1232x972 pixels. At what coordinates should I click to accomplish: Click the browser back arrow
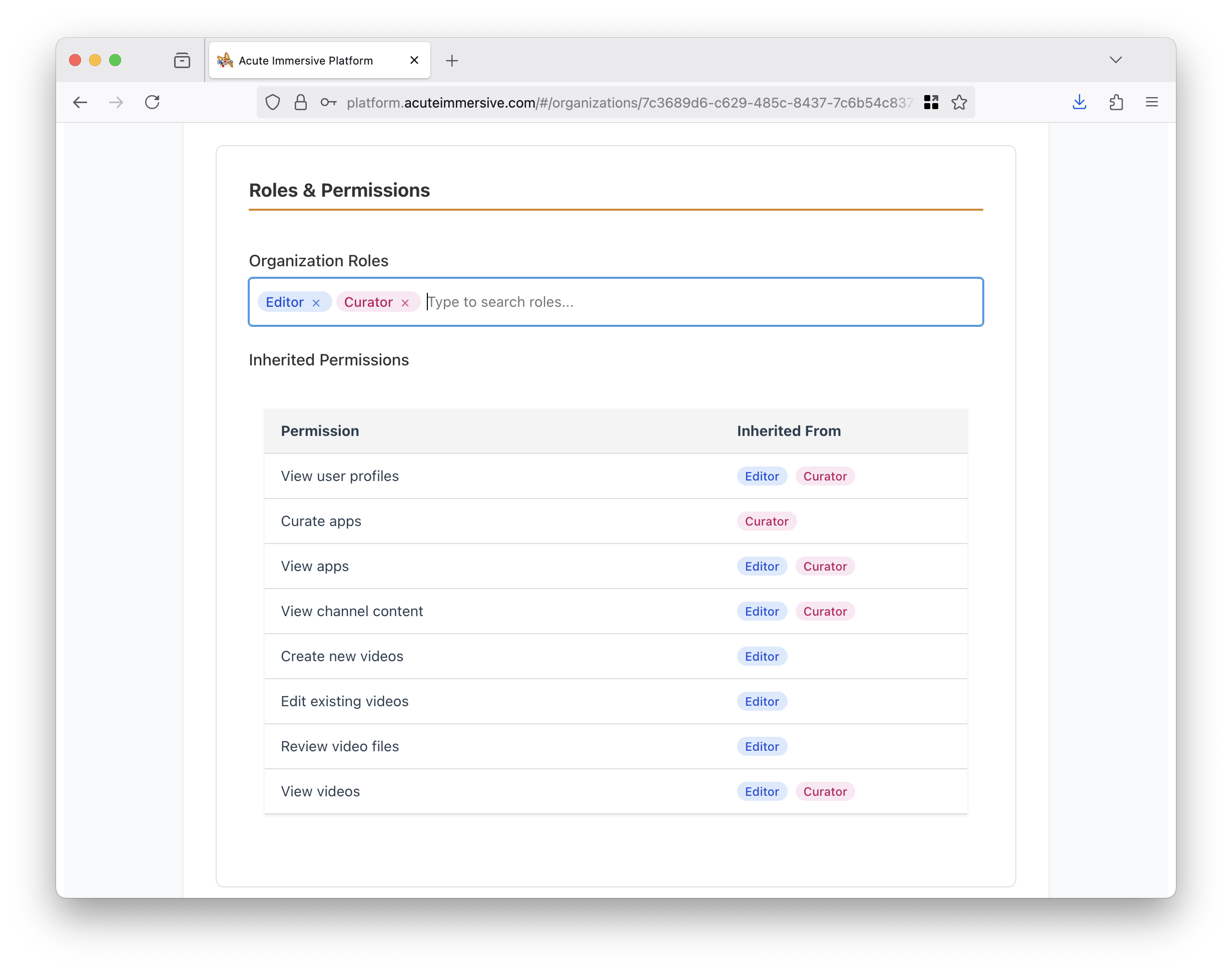click(x=80, y=103)
